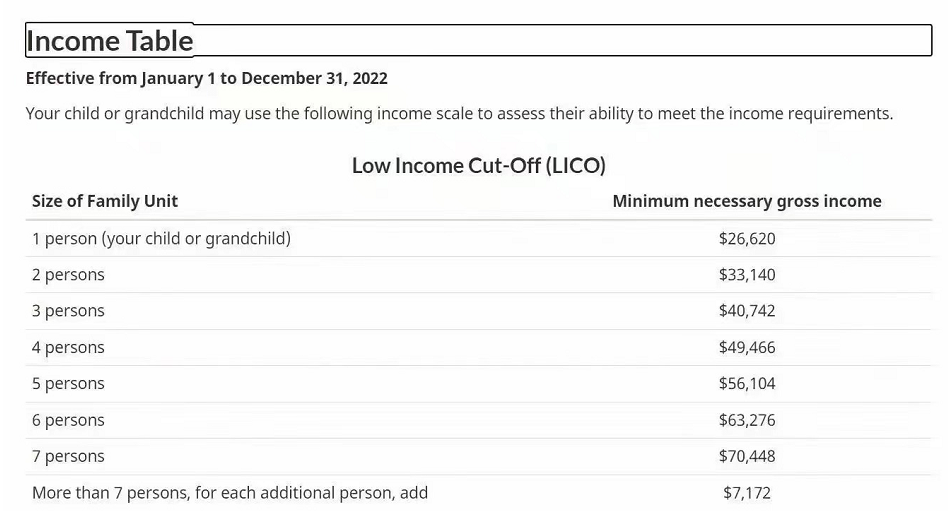The width and height of the screenshot is (948, 511).
Task: Click the paragraph about the income scale
Action: [x=459, y=113]
